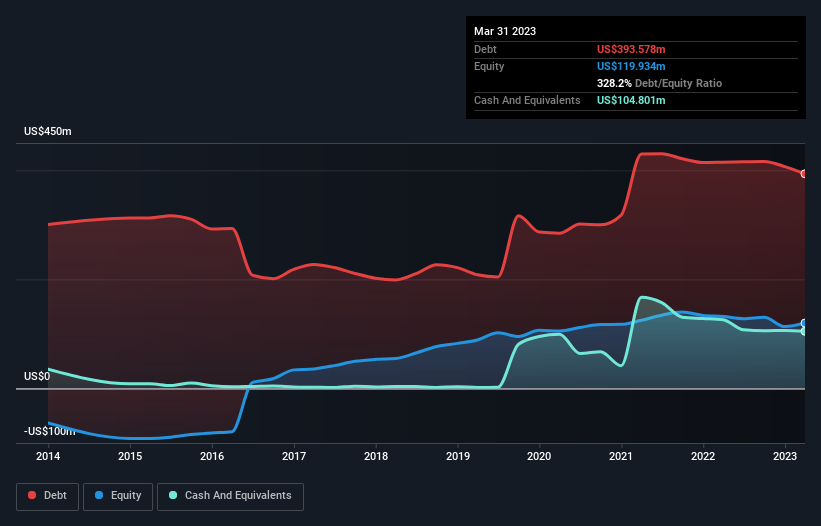Screen dimensions: 821x526
Task: Click the 2015 x-axis label
Action: [130, 456]
